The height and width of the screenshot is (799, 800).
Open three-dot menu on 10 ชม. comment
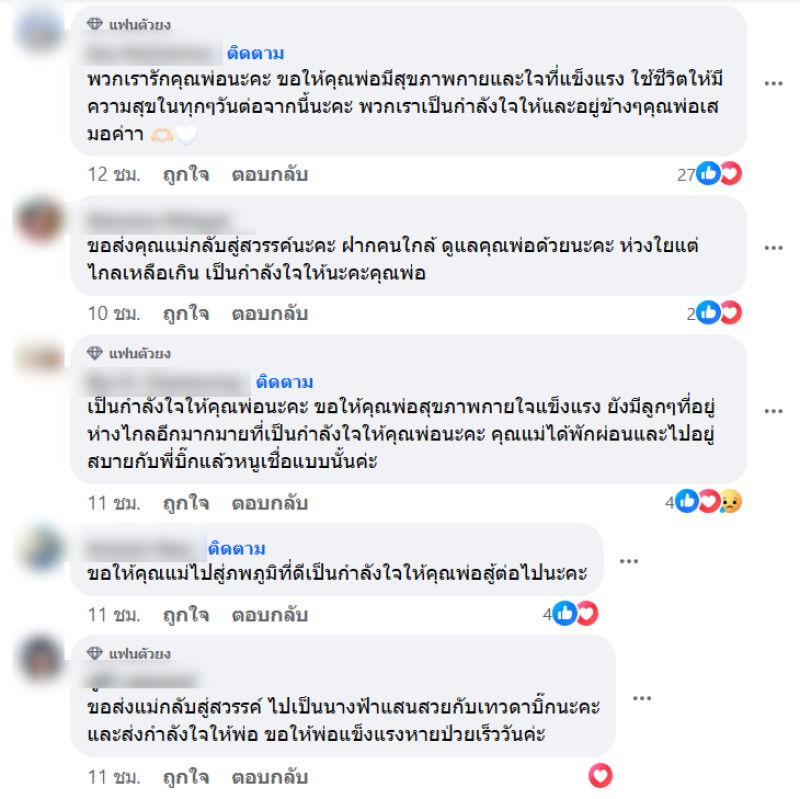coord(773,247)
